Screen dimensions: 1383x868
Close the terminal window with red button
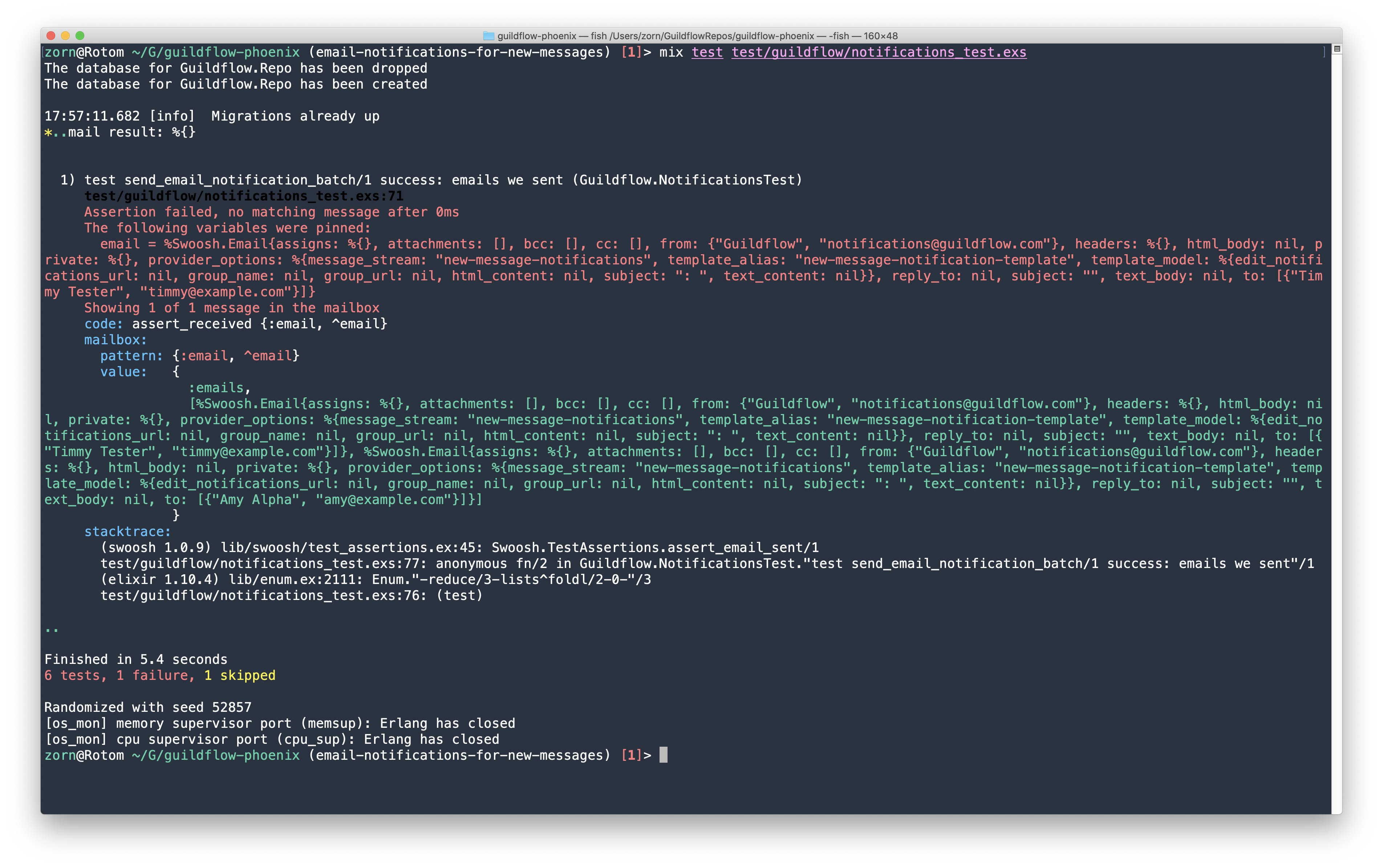50,36
